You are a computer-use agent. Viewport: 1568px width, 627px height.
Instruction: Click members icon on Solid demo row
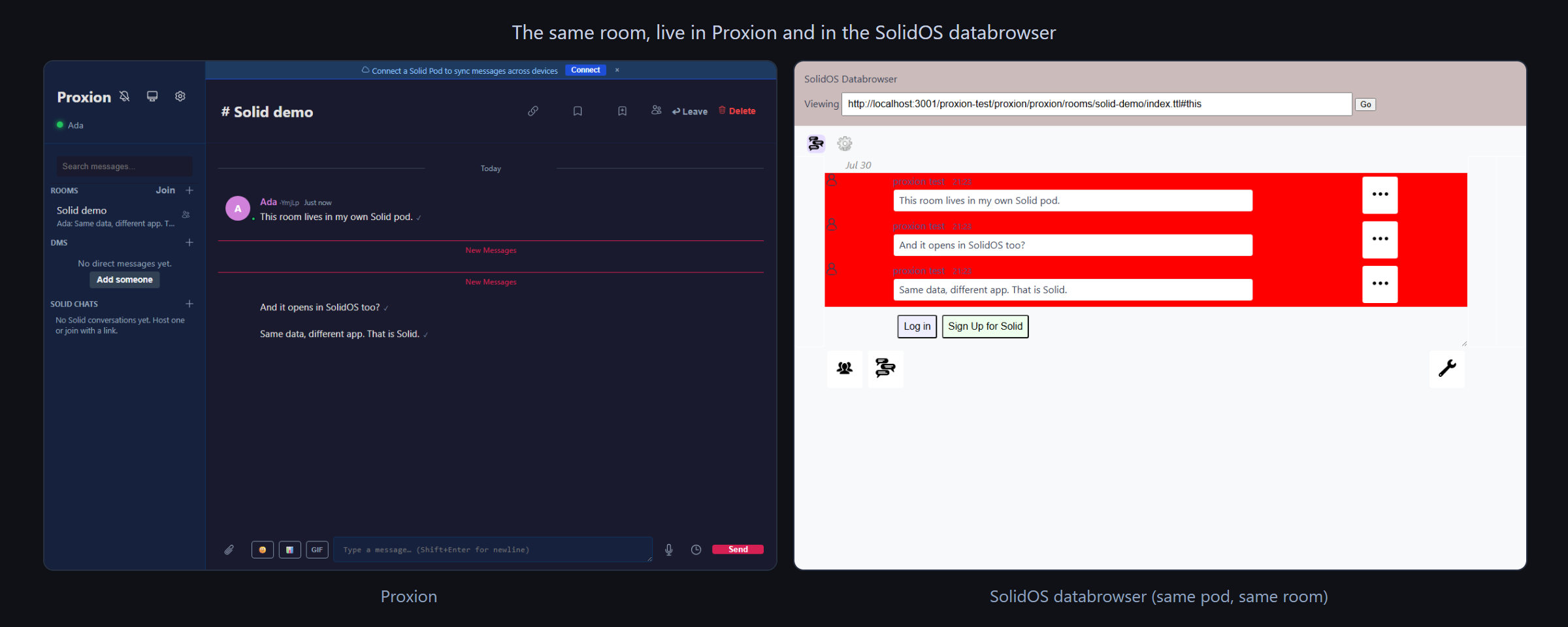tap(186, 215)
